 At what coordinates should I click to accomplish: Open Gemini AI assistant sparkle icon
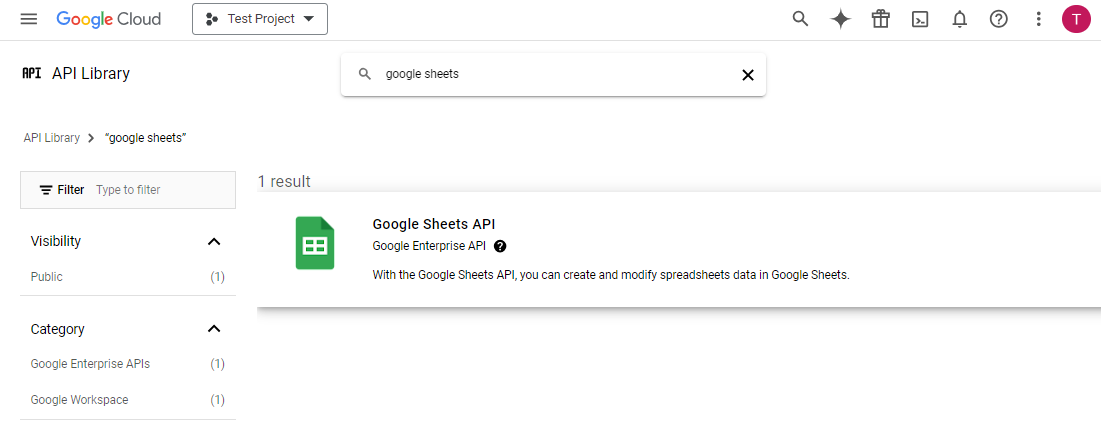(x=840, y=19)
